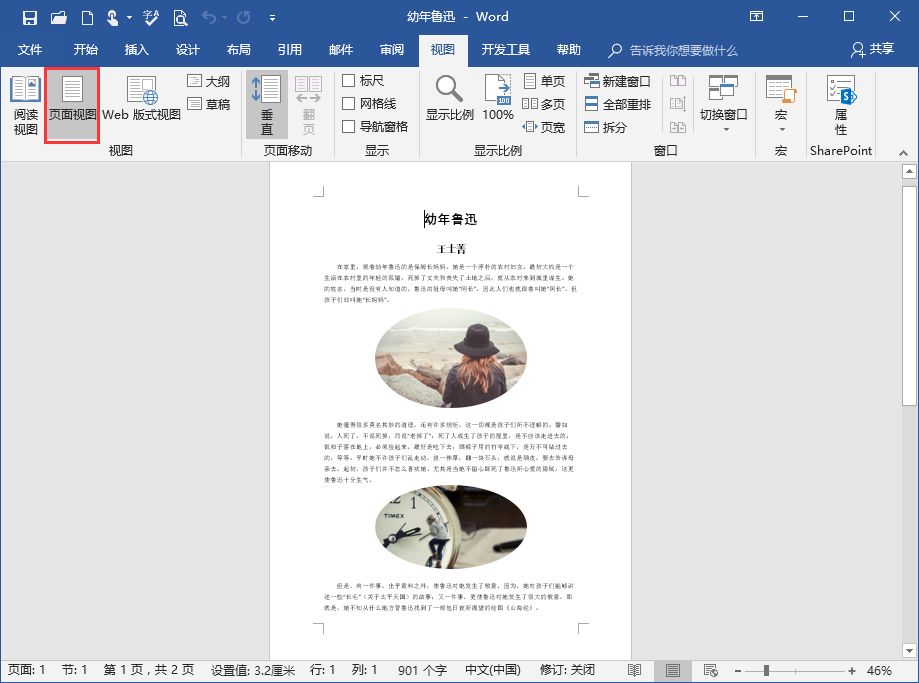Switch to Web 版式视图
Screen dimensions: 919x683
pyautogui.click(x=141, y=98)
